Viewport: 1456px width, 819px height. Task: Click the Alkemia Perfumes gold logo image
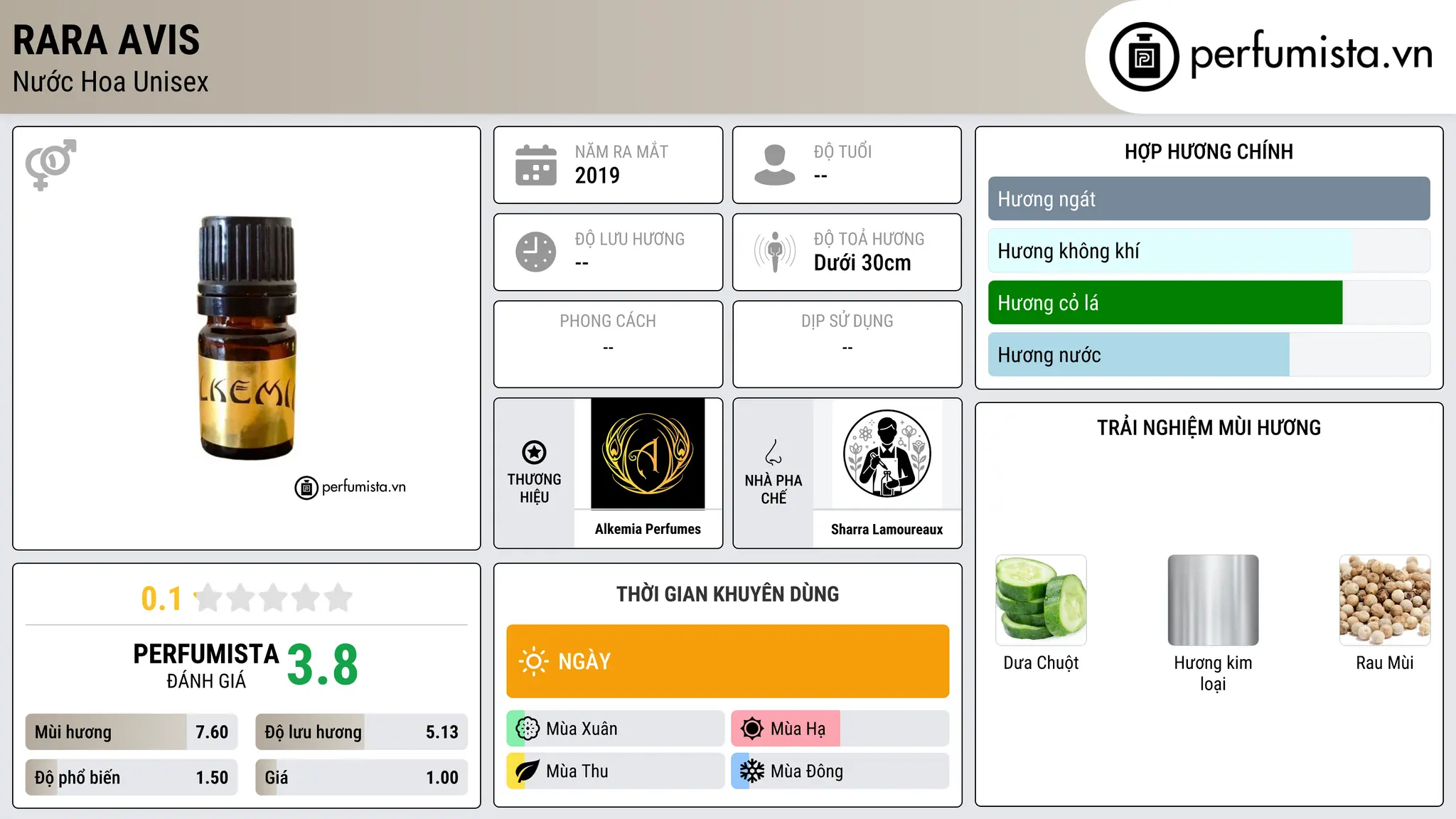(x=648, y=454)
